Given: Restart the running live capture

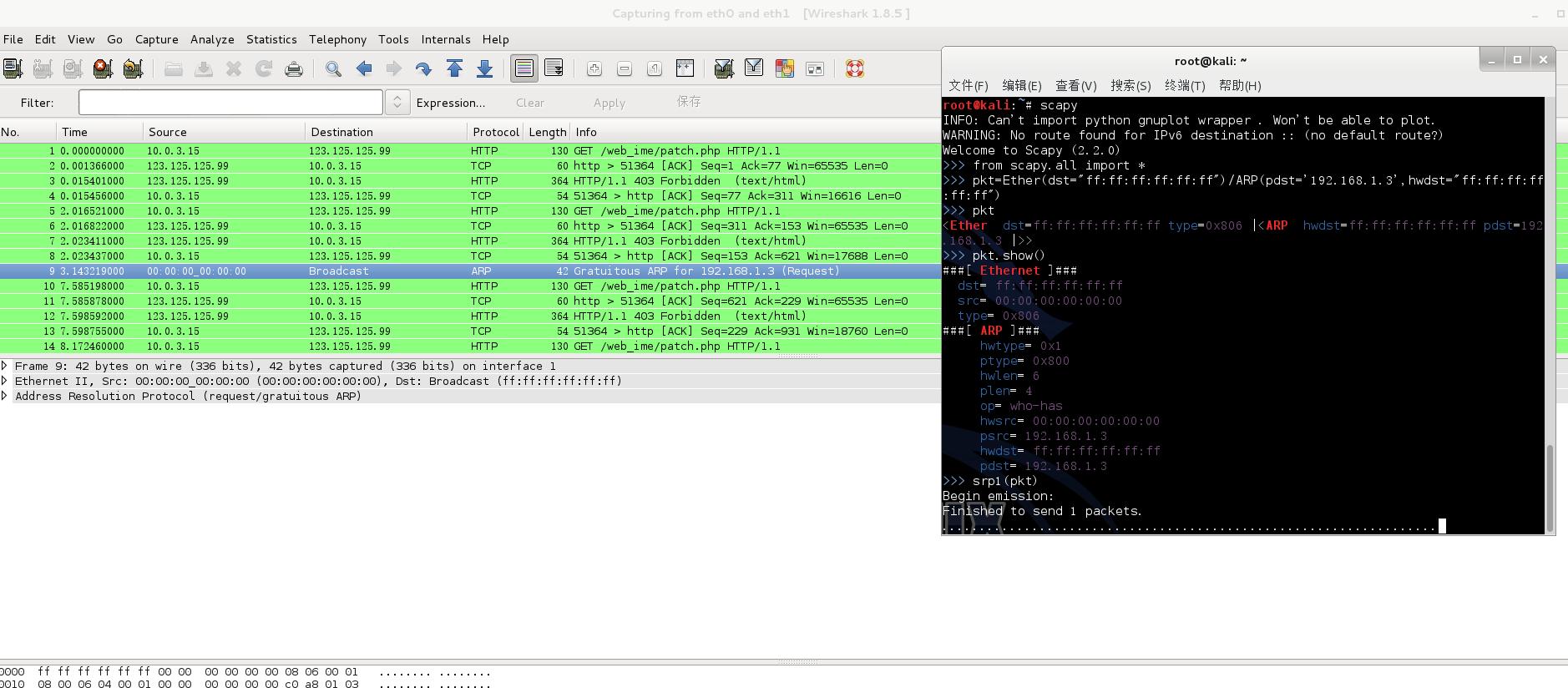Looking at the screenshot, I should tap(133, 68).
